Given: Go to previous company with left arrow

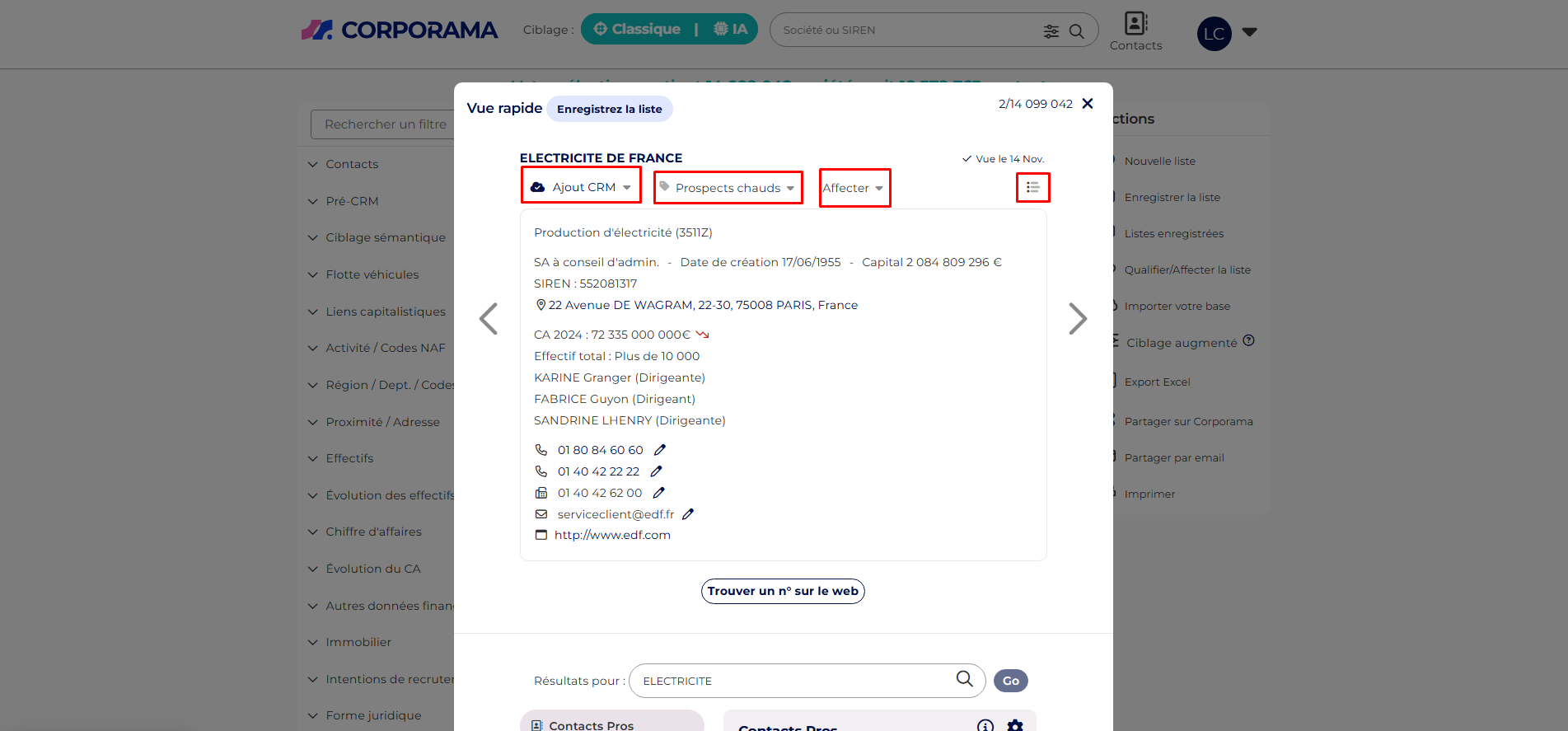Looking at the screenshot, I should [489, 319].
